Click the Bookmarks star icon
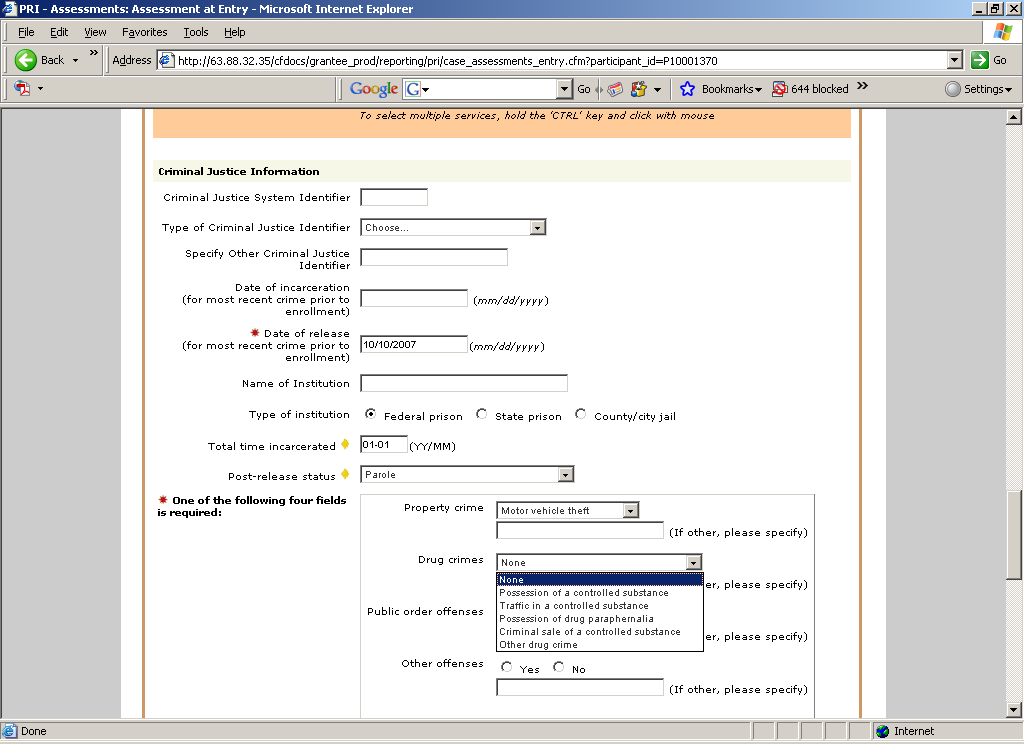The height and width of the screenshot is (744, 1024). [687, 89]
